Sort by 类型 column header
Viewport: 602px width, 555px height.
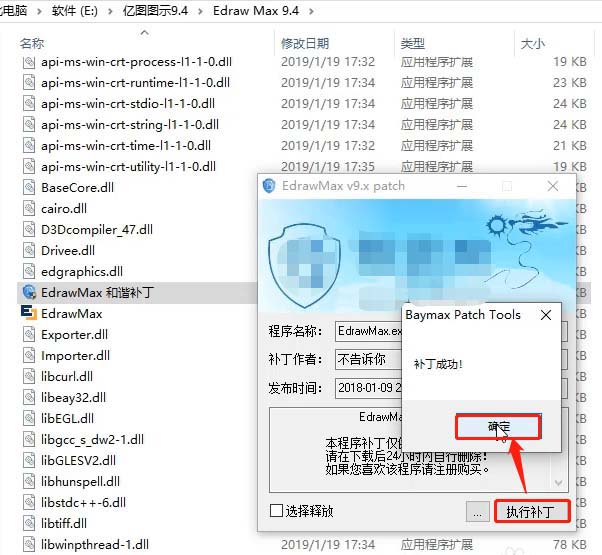pyautogui.click(x=413, y=43)
